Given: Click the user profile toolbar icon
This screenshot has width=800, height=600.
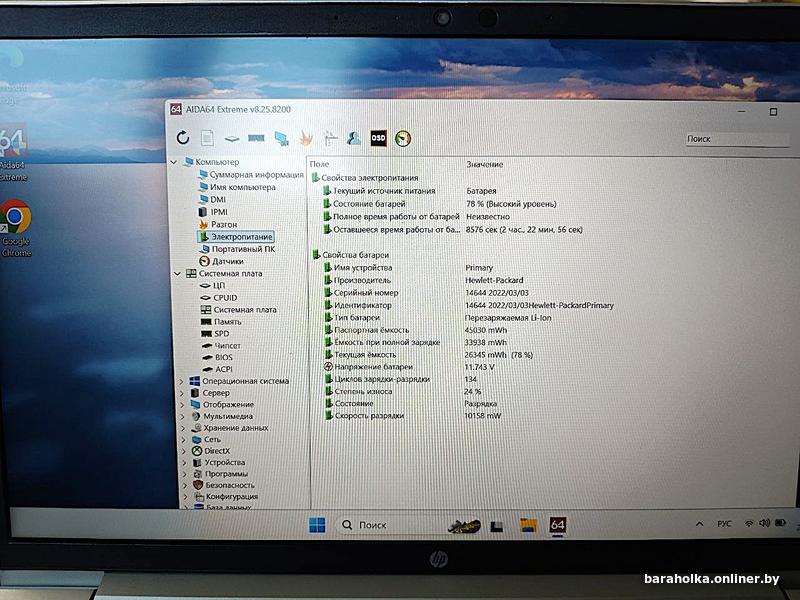Looking at the screenshot, I should tap(354, 138).
